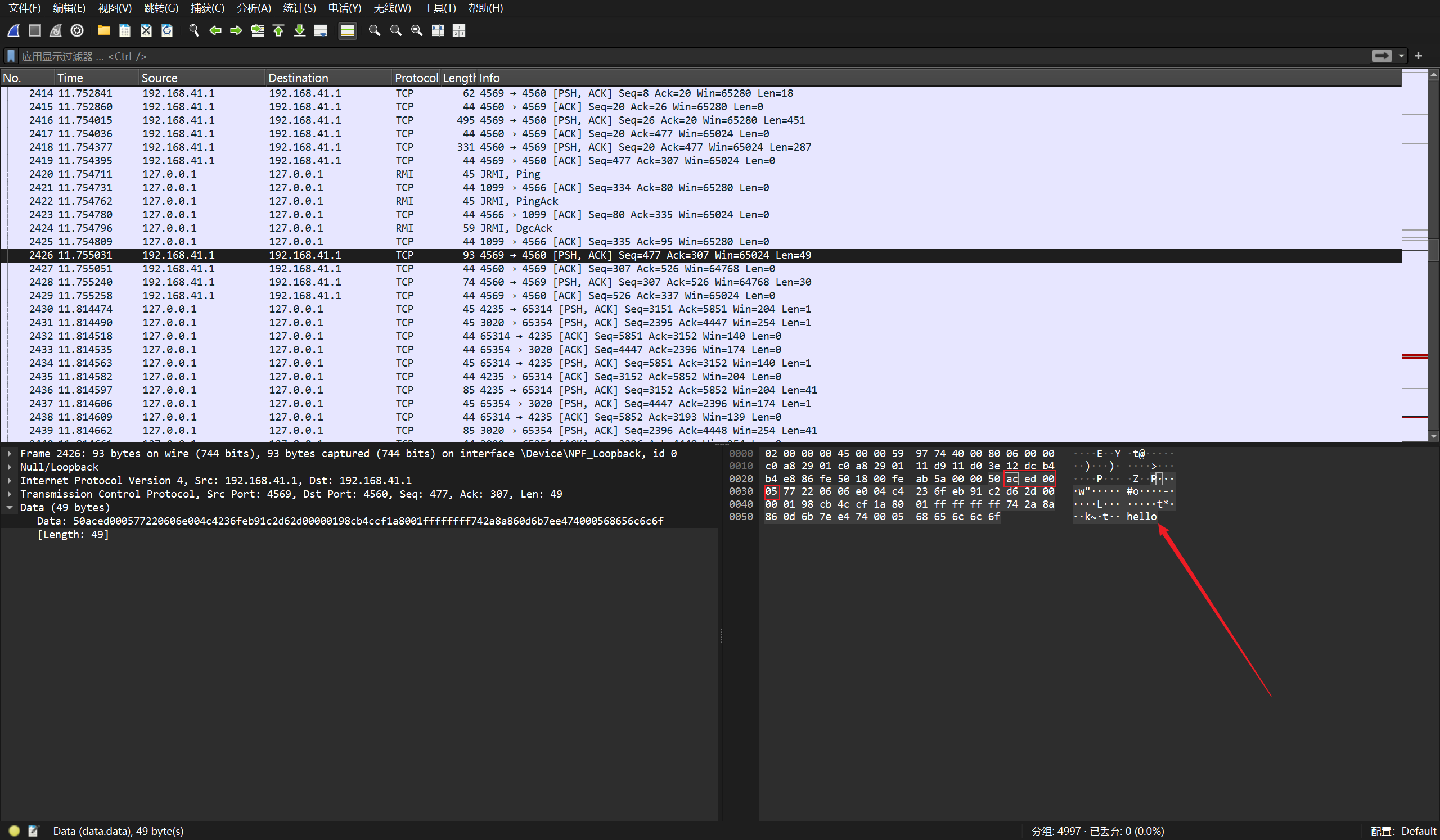Open the 捕获(C) menu
This screenshot has width=1440, height=840.
point(208,8)
